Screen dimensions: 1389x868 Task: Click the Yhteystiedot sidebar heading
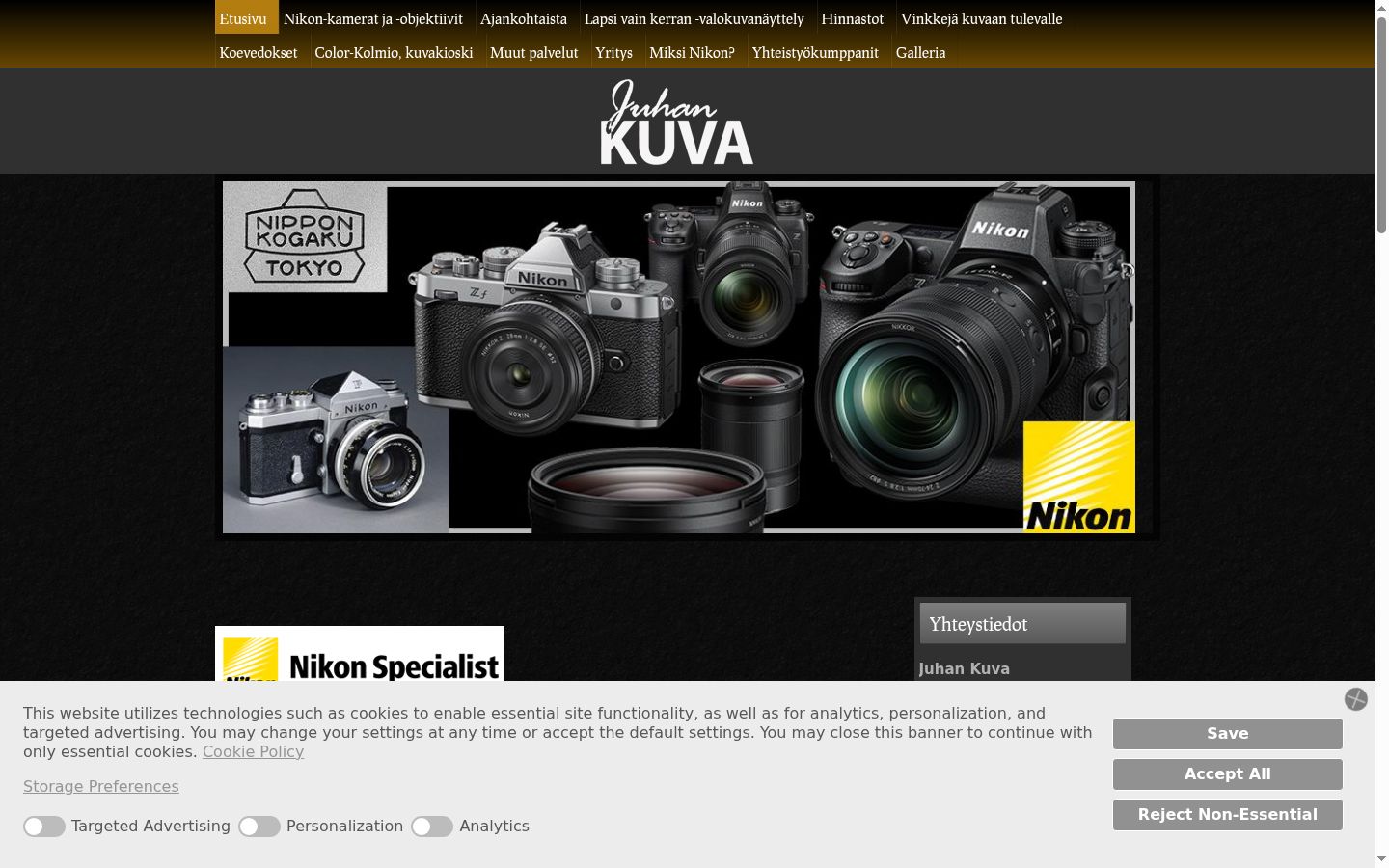click(1022, 624)
